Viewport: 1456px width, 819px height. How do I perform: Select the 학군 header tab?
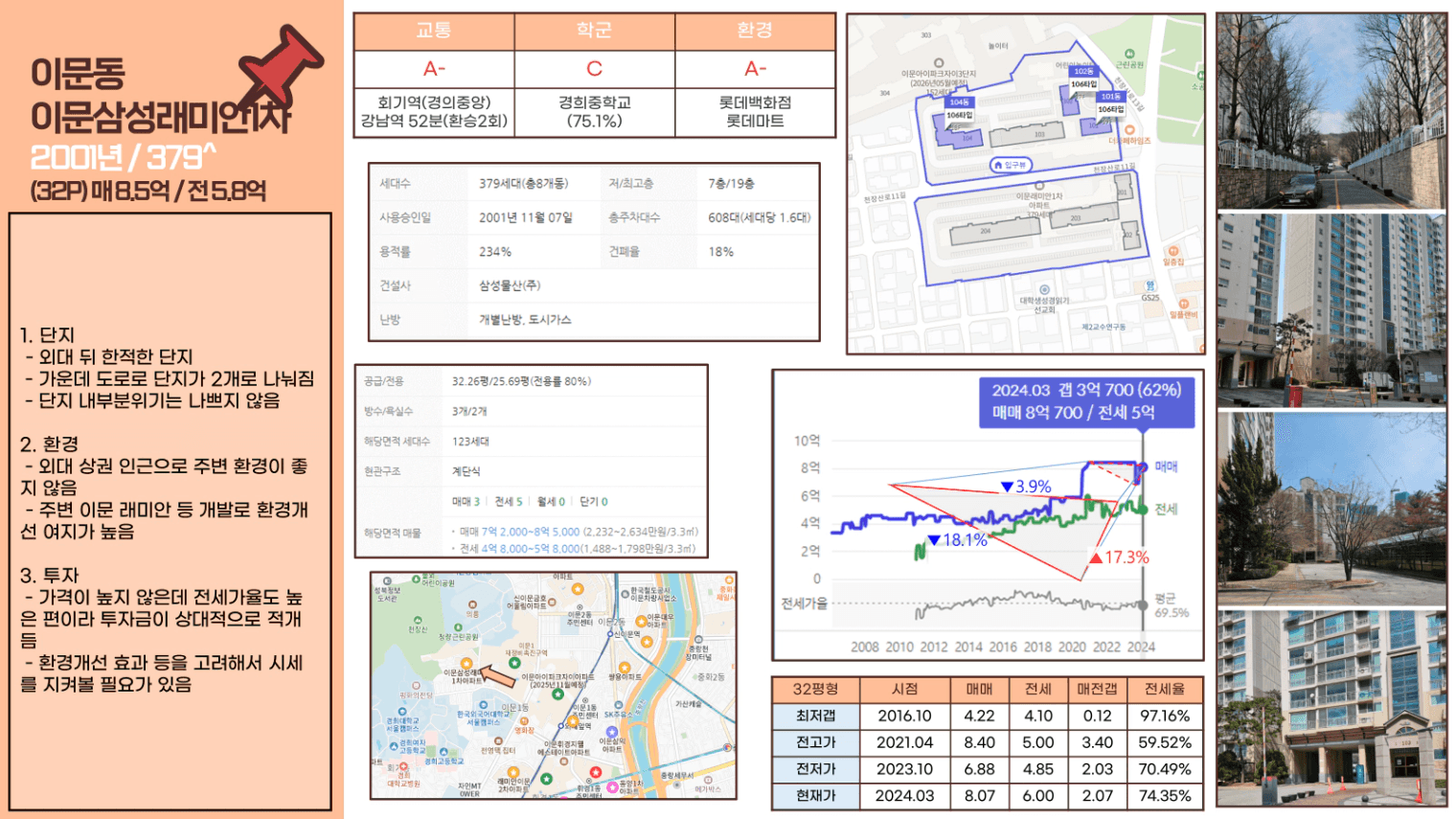point(594,32)
